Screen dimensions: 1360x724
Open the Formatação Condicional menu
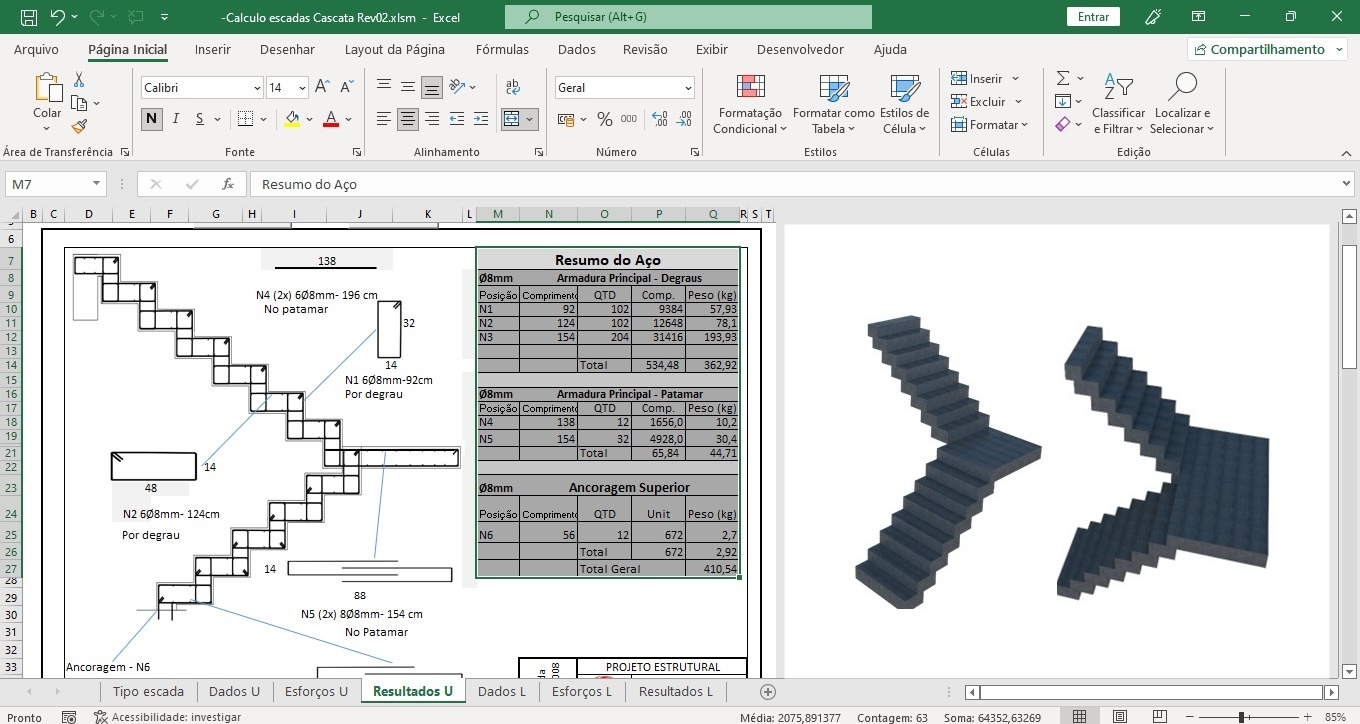(750, 104)
